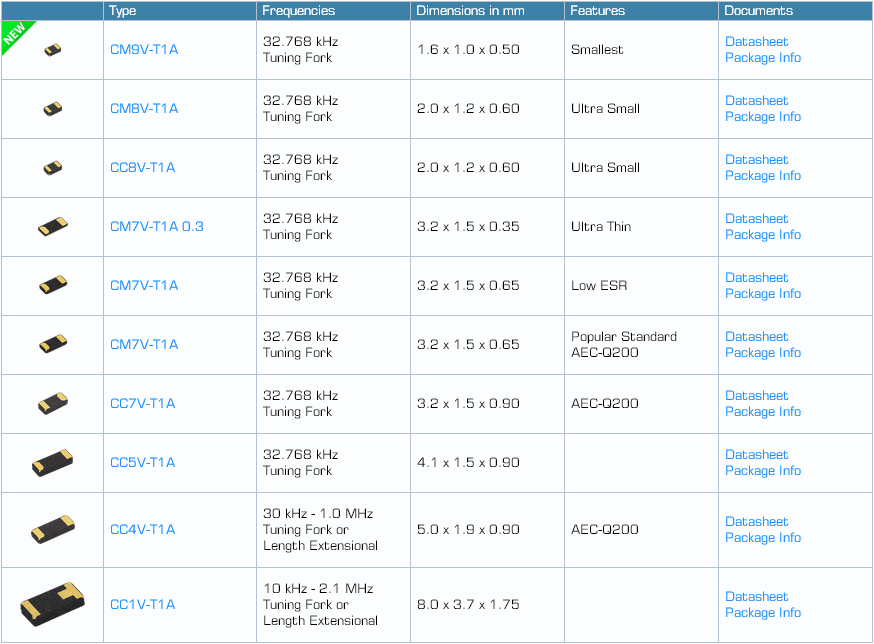Open the CC1V-T1A type link

point(142,605)
